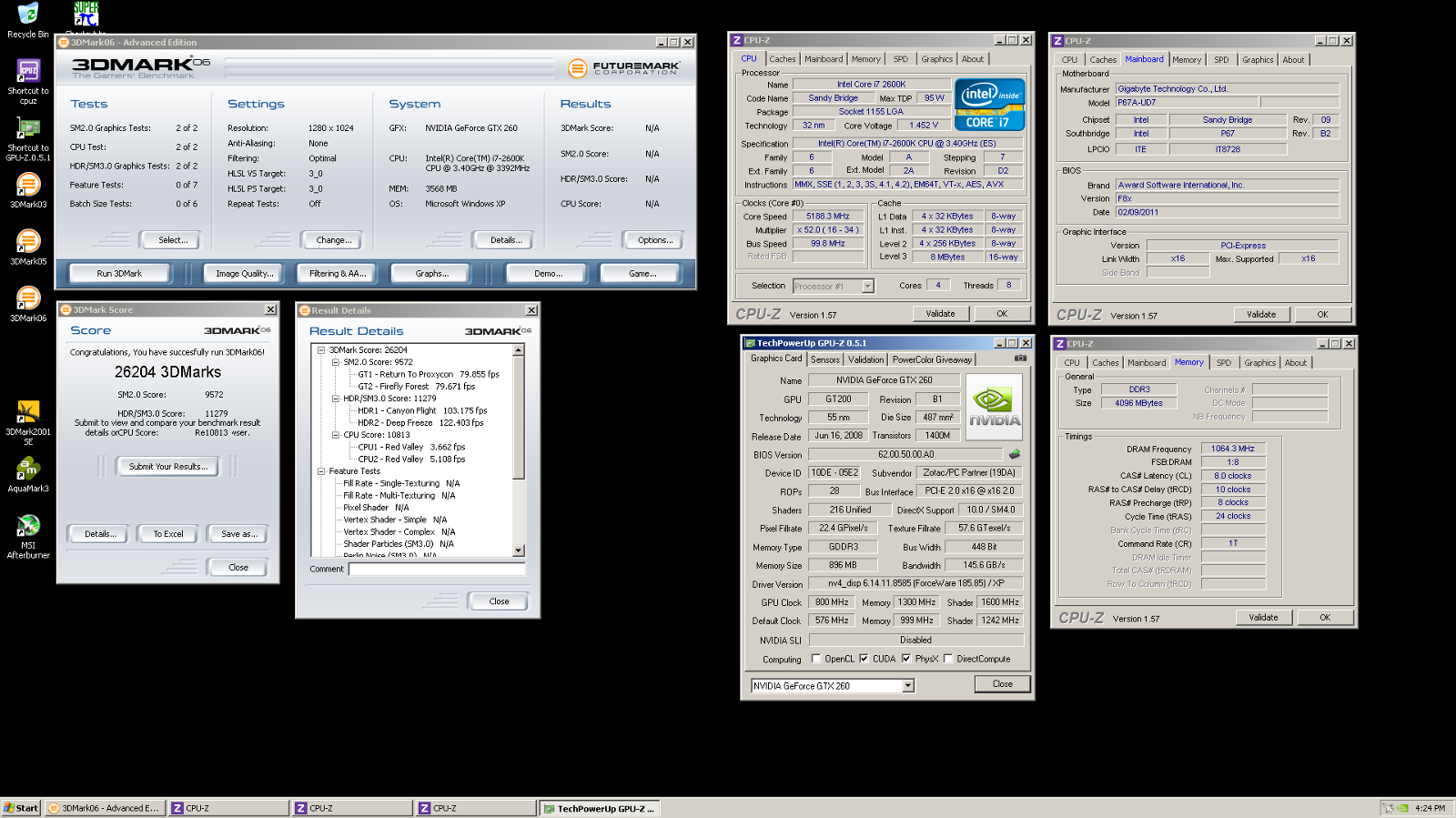Open the 3DMark2001 SE desktop icon
1456x818 pixels.
[27, 423]
